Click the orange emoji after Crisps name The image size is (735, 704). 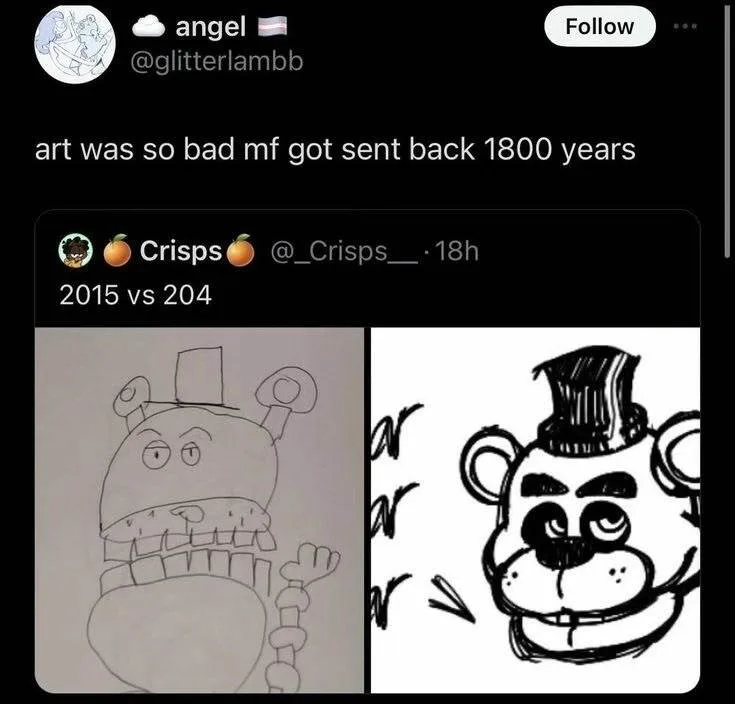[x=239, y=251]
